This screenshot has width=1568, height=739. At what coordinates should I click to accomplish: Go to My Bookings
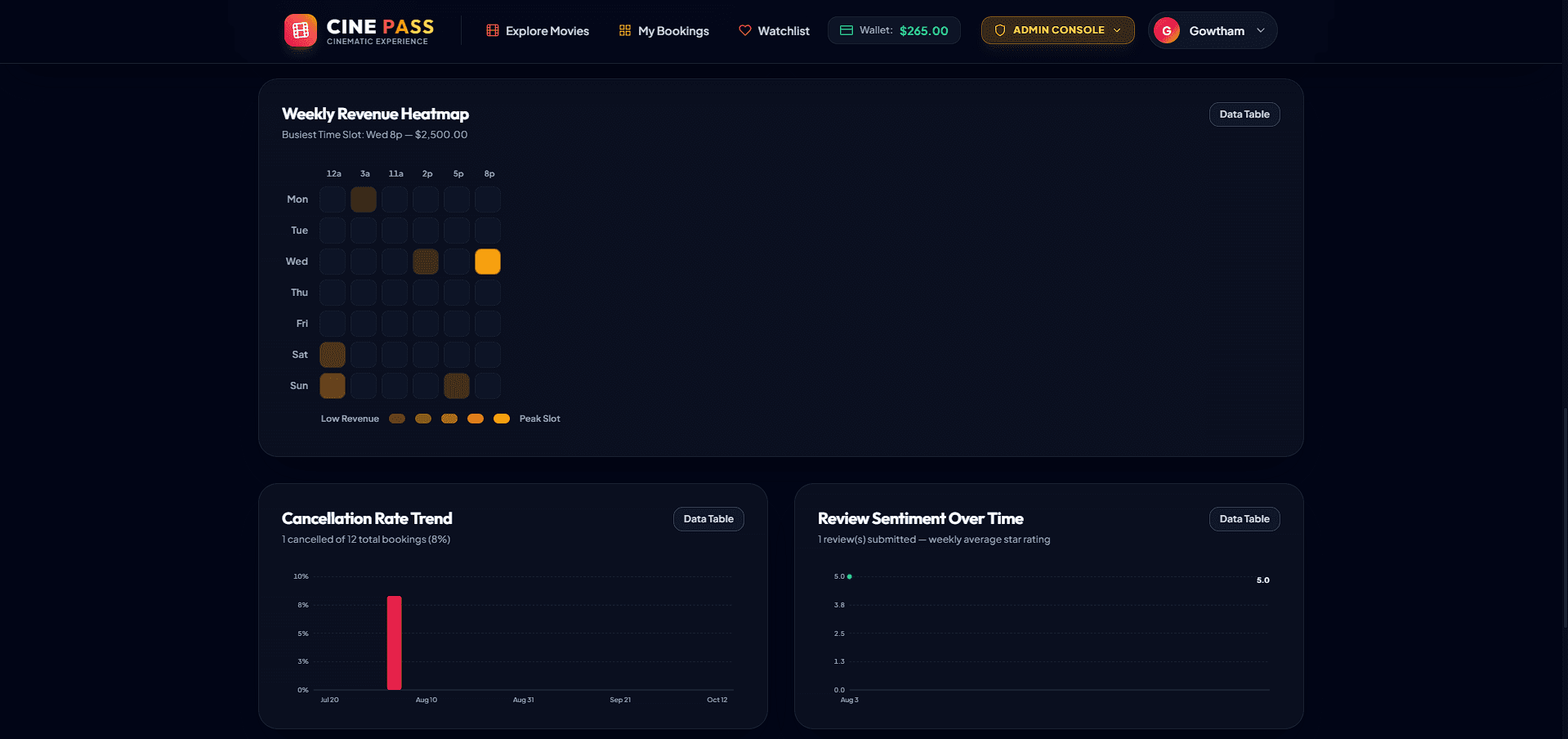[x=664, y=30]
